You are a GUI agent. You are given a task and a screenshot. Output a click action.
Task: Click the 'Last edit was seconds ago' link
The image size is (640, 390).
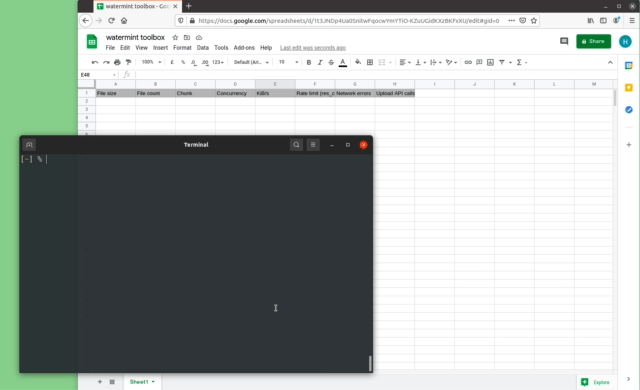(x=313, y=48)
